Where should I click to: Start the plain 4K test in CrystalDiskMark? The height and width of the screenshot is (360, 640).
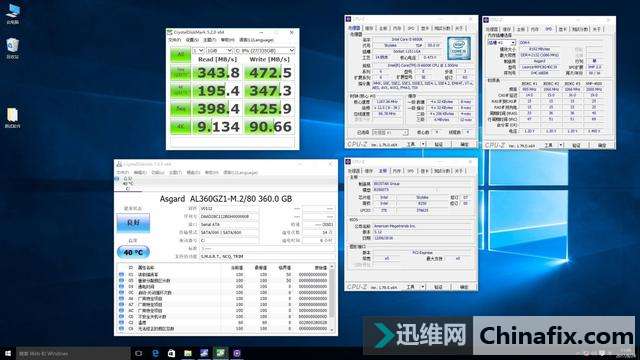coord(180,127)
